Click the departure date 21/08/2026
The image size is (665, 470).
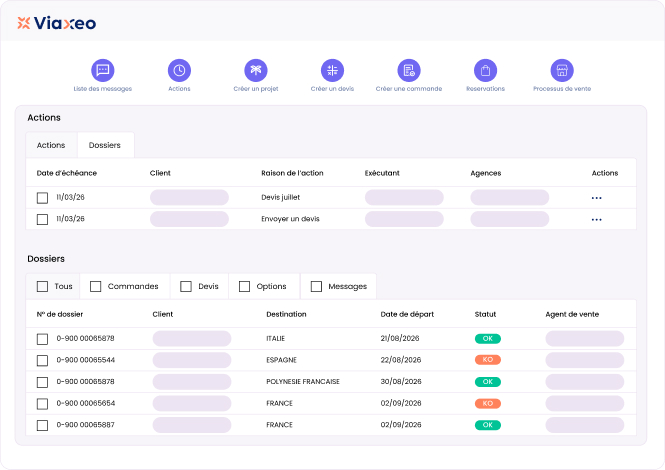pos(400,339)
